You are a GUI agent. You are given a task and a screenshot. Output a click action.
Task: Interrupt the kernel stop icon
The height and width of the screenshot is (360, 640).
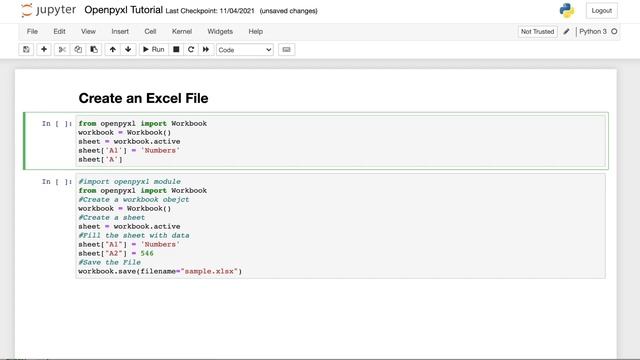176,49
